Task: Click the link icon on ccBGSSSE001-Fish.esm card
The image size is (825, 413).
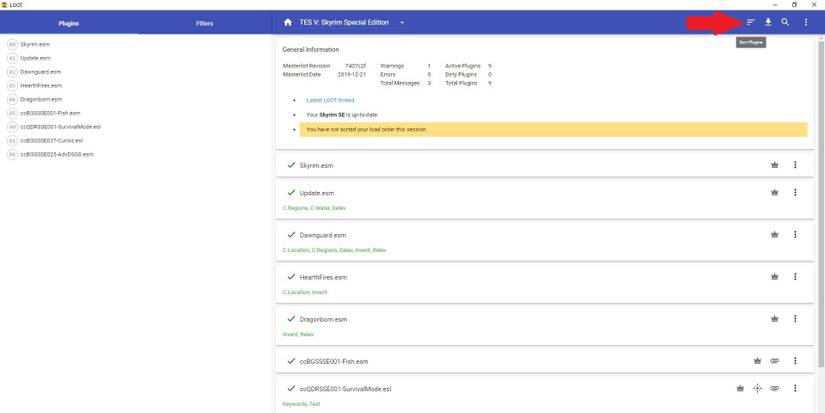Action: coord(774,361)
